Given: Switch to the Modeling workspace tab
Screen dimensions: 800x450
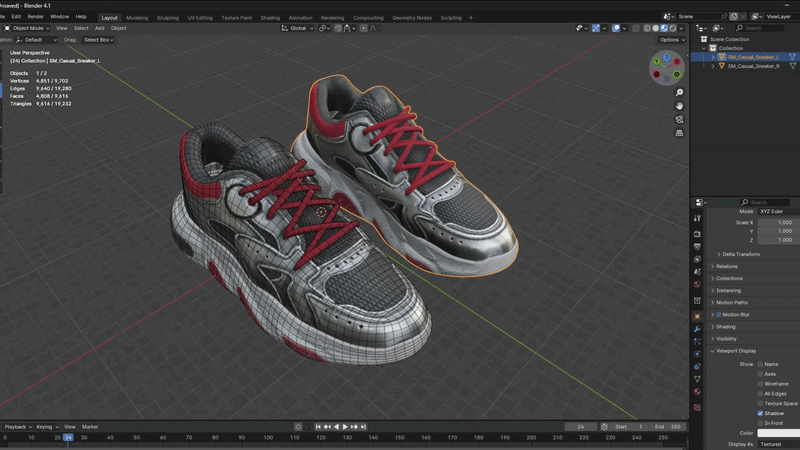Looking at the screenshot, I should pos(137,18).
